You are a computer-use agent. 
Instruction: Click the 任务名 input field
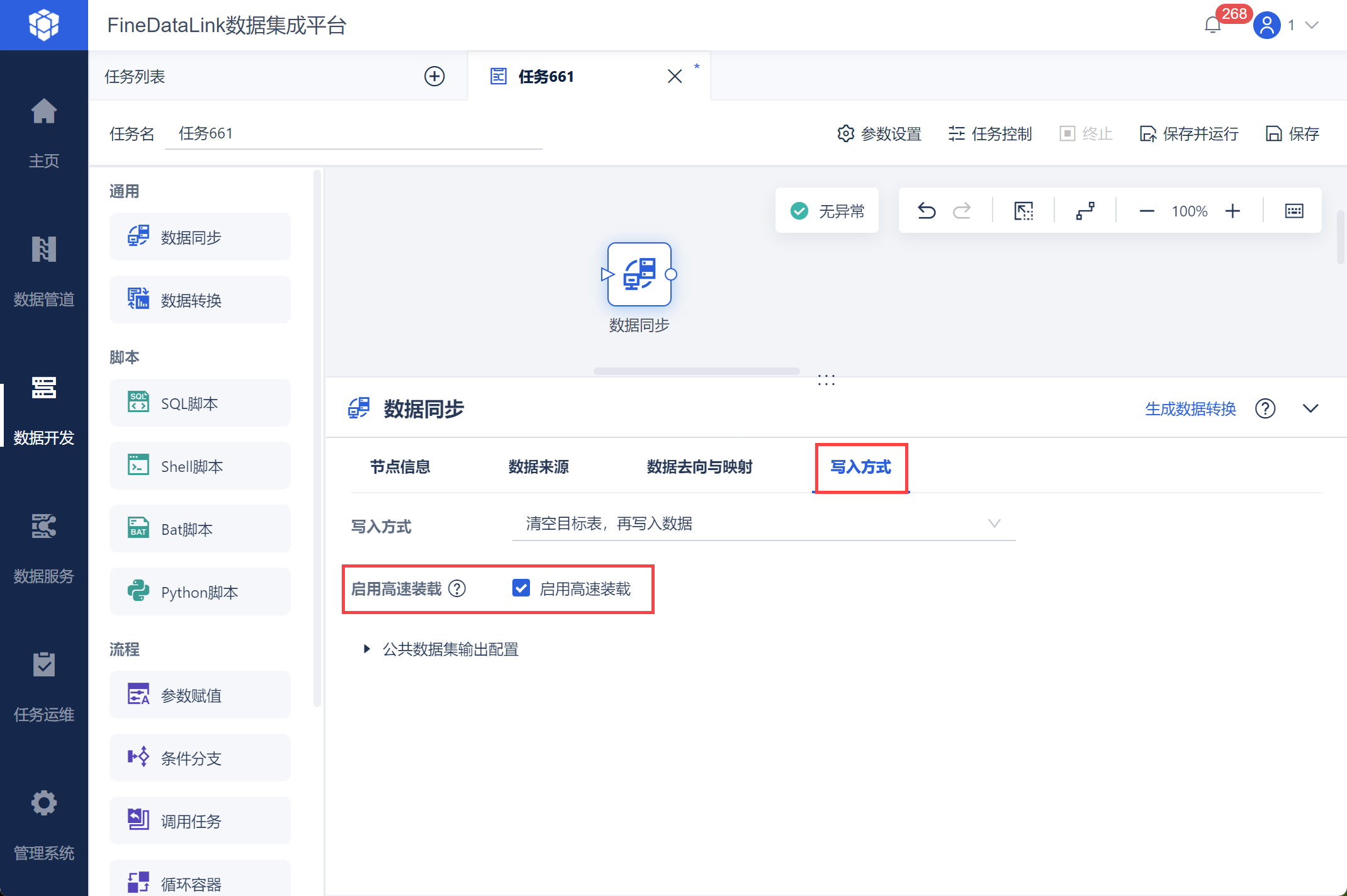[352, 133]
